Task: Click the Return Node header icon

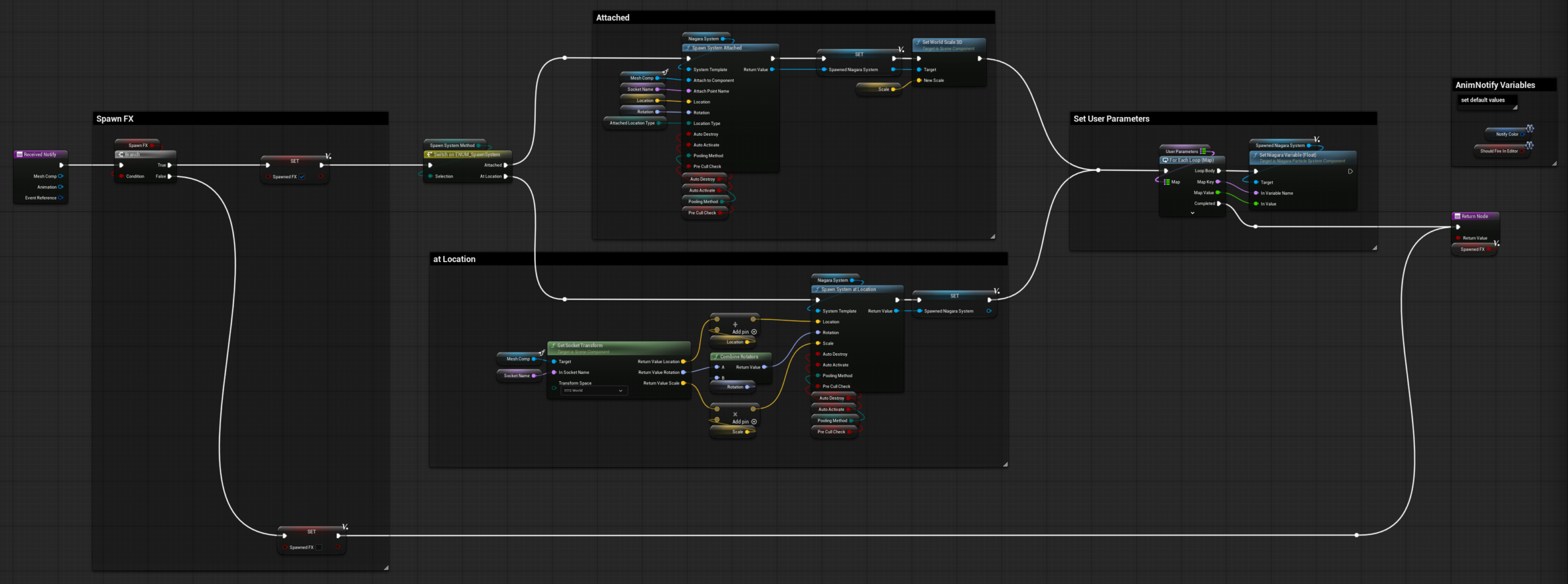Action: tap(1458, 216)
